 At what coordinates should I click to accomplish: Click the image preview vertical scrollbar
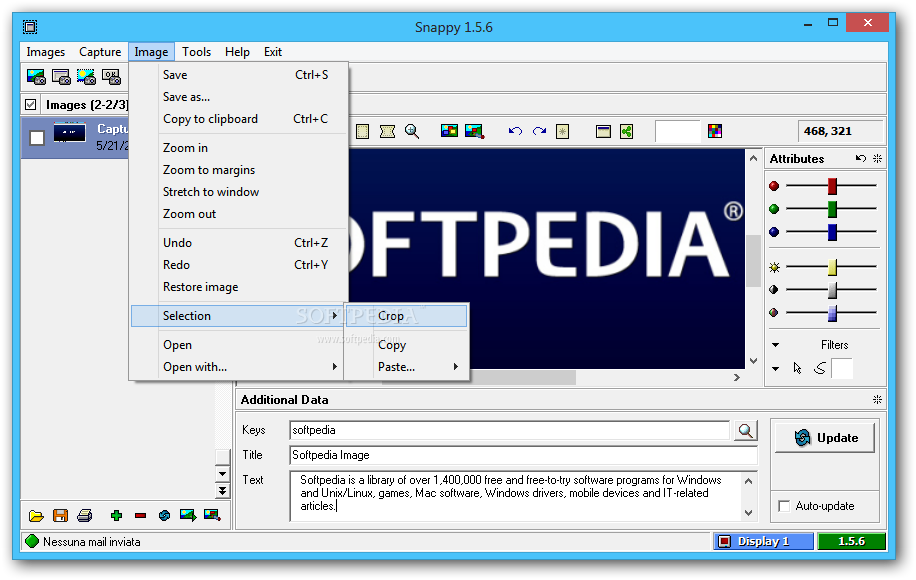click(x=753, y=260)
